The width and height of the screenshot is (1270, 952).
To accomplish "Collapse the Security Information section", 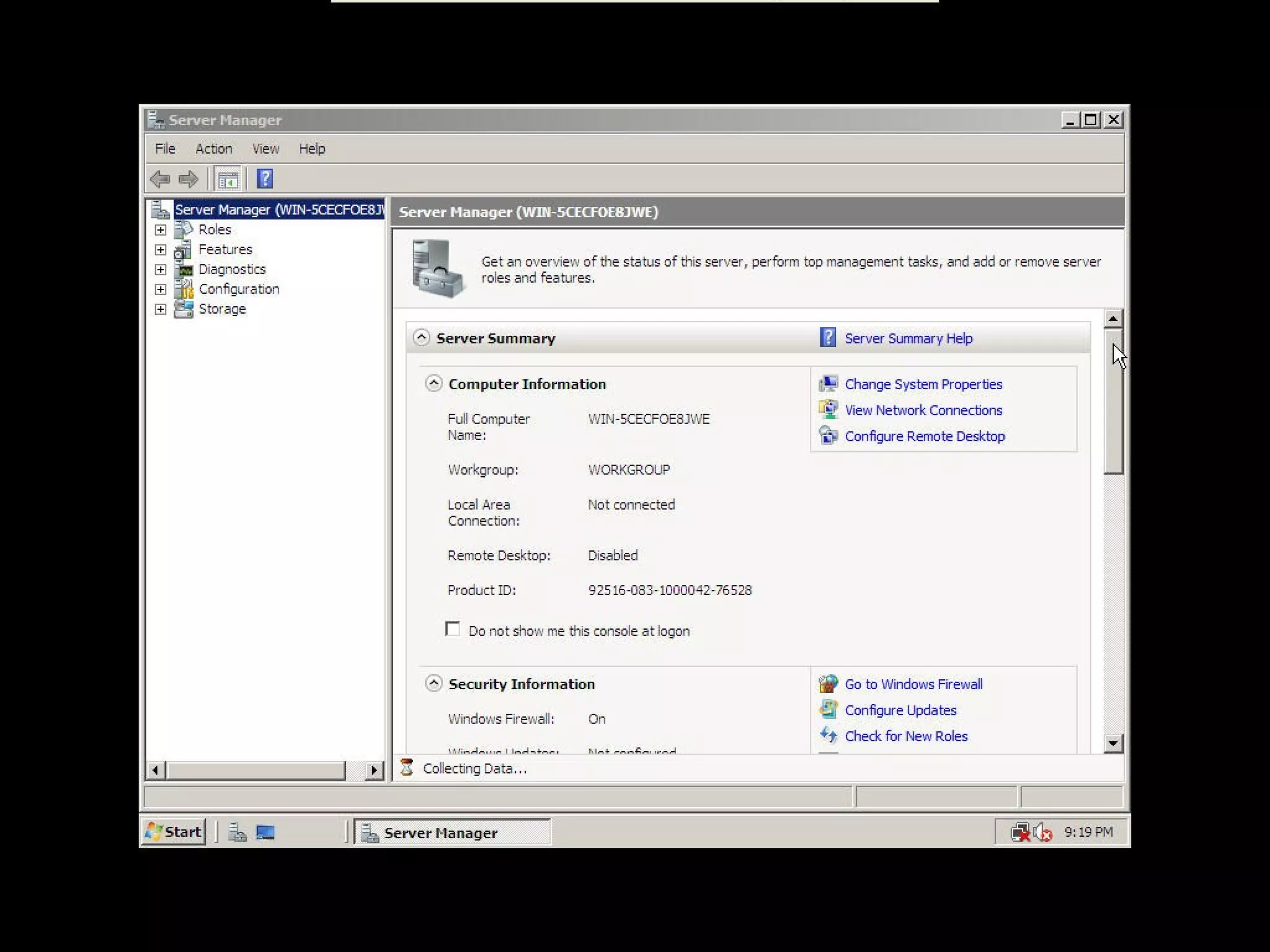I will [x=434, y=684].
